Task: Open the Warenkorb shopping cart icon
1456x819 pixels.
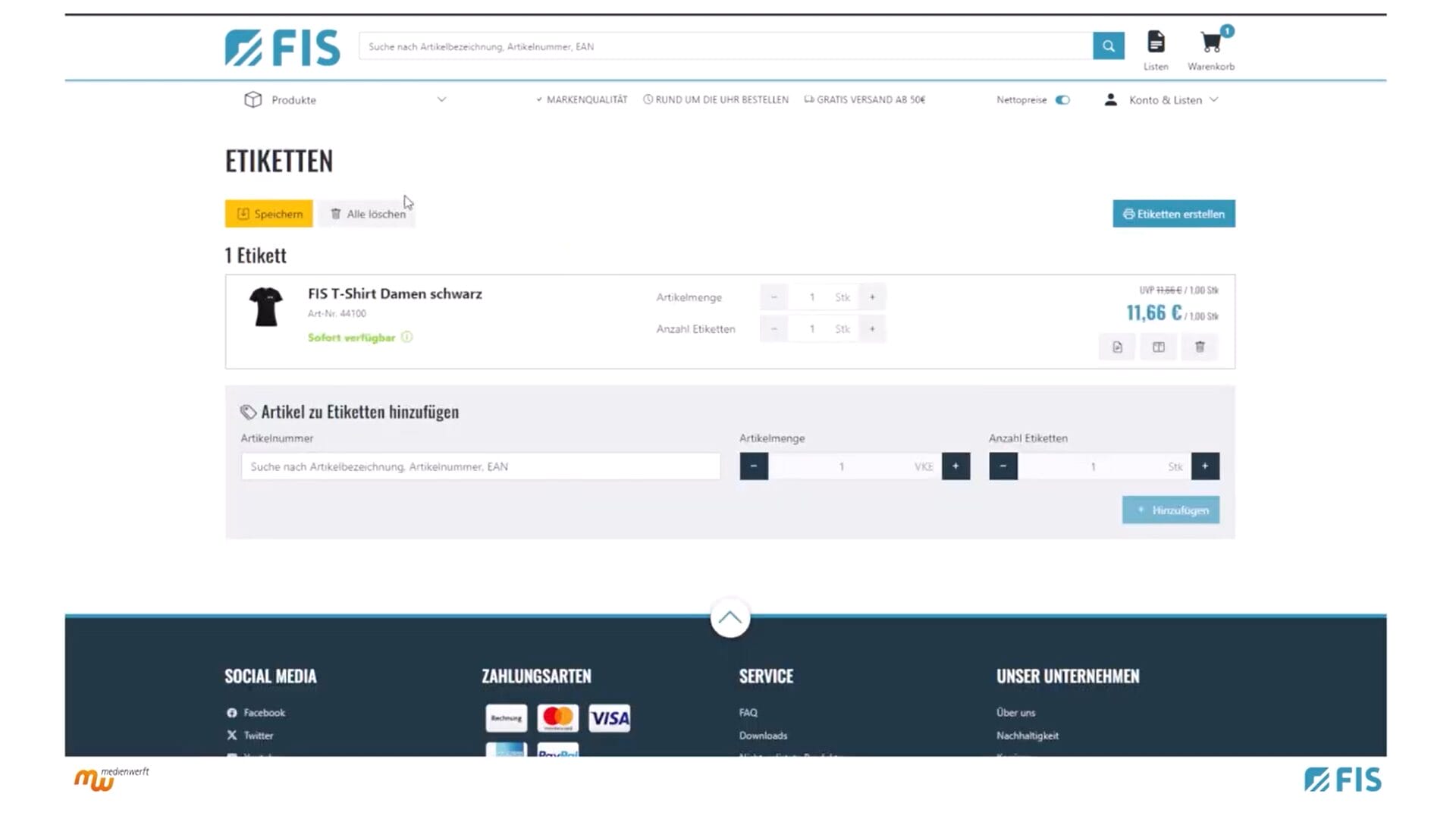Action: pyautogui.click(x=1211, y=42)
